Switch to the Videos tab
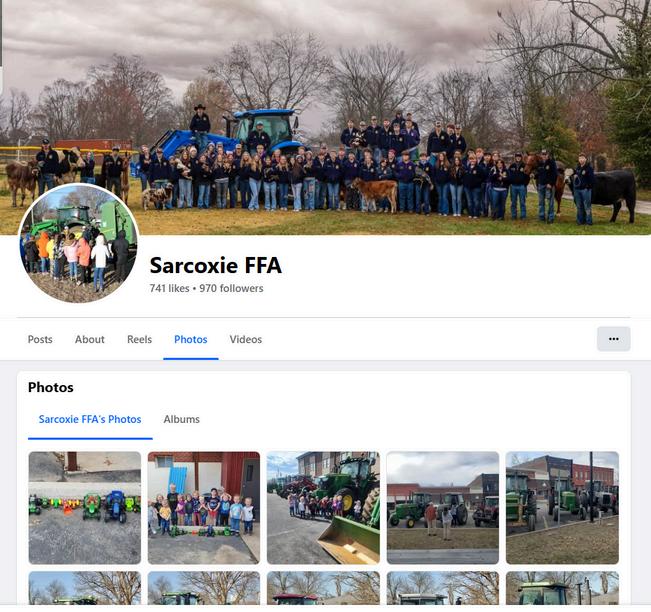The image size is (651, 612). (x=246, y=339)
